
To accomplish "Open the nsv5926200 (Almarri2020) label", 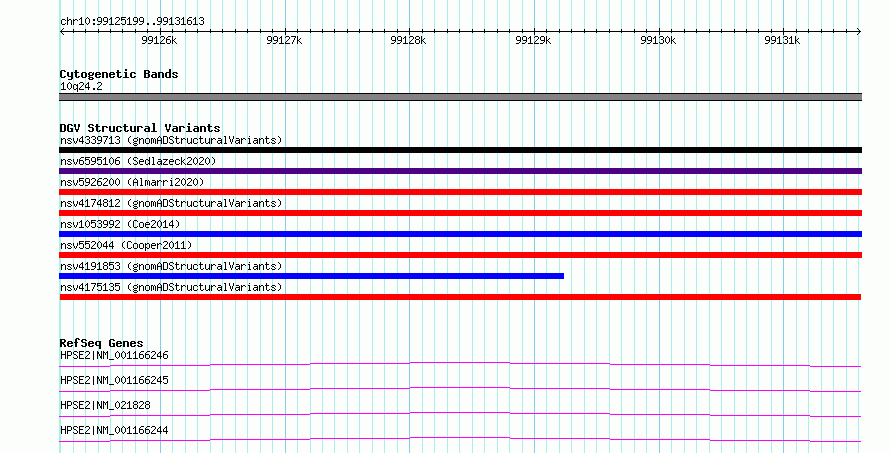I will click(132, 182).
